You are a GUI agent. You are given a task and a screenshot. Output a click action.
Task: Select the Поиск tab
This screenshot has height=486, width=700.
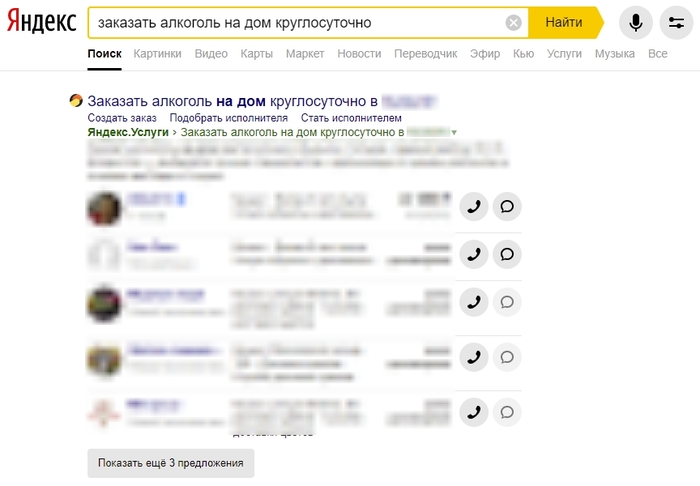click(x=104, y=54)
